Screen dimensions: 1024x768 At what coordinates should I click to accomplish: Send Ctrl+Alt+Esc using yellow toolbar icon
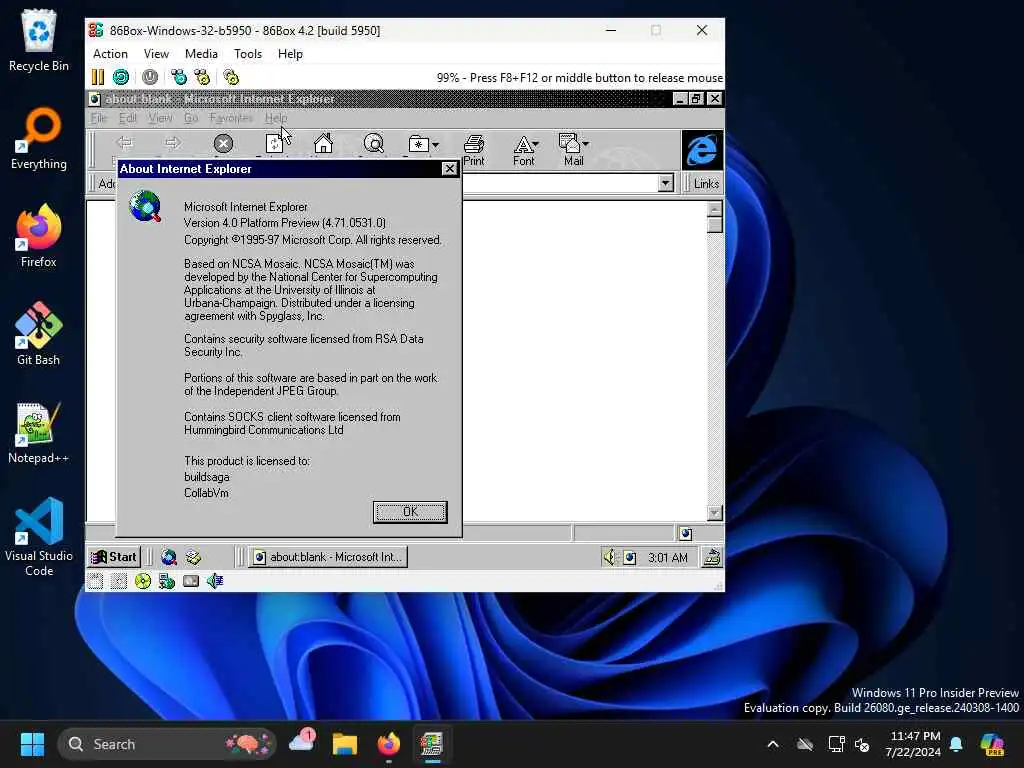[x=202, y=77]
